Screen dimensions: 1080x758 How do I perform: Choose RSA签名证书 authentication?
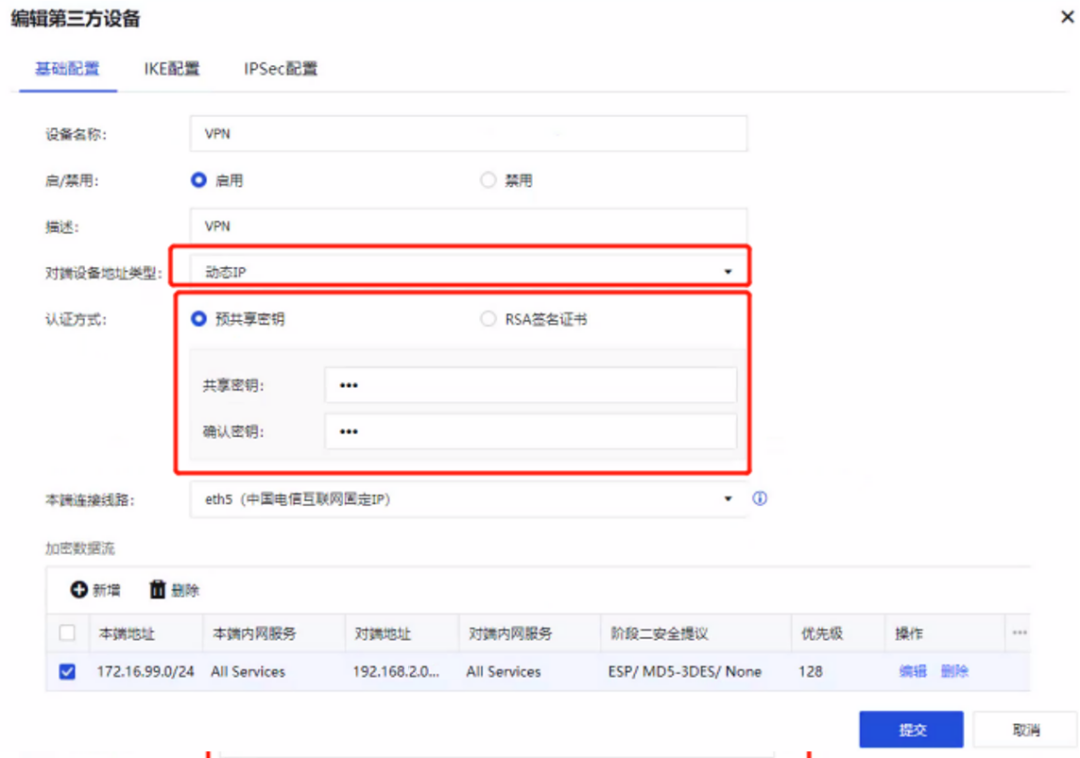click(x=488, y=319)
